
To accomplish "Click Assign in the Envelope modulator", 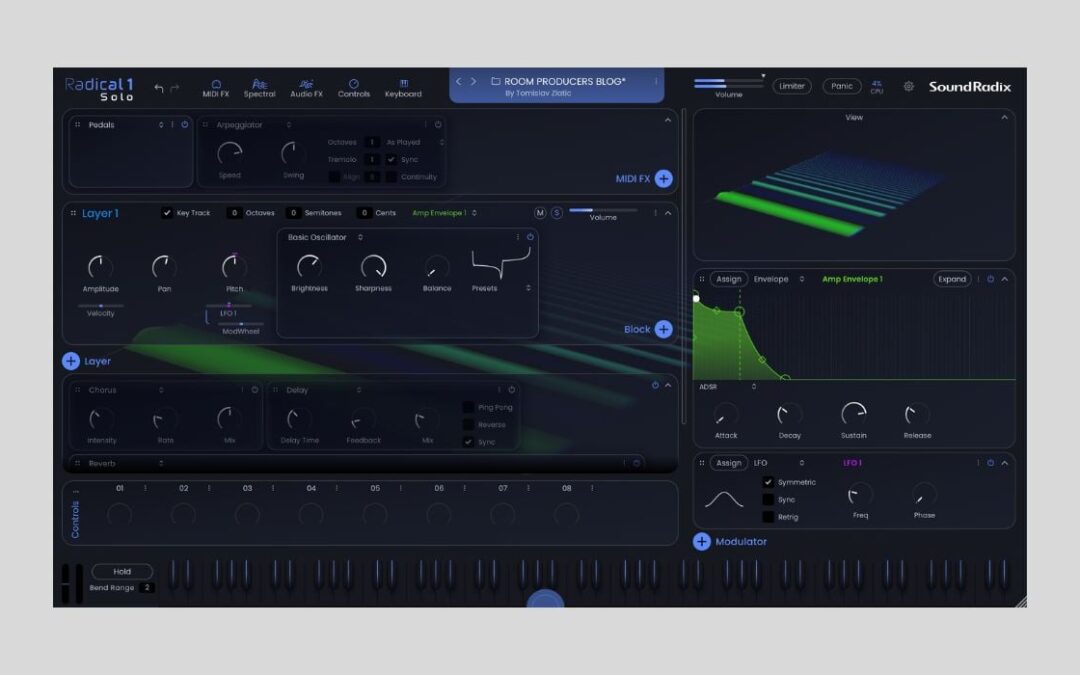I will click(x=728, y=279).
